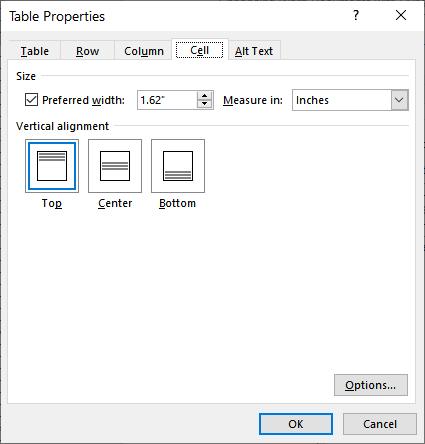This screenshot has width=425, height=444.
Task: Switch to the Row tab
Action: click(x=87, y=51)
